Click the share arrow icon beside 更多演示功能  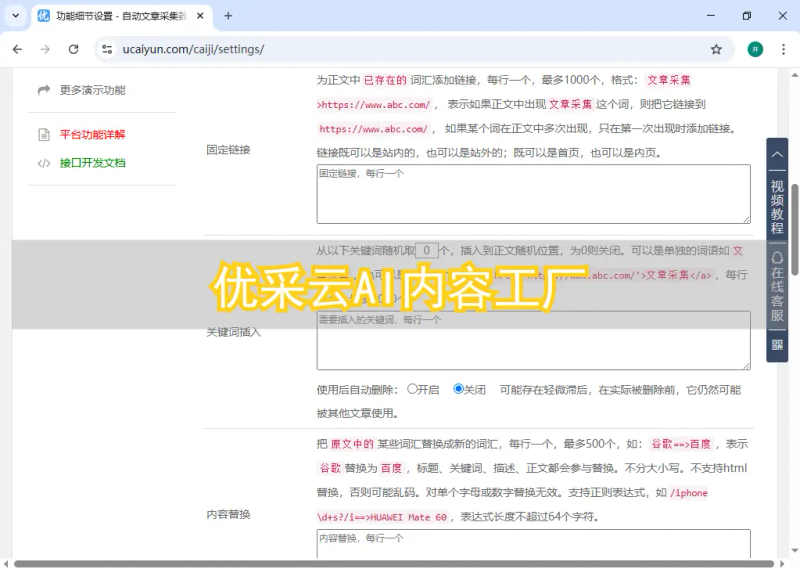tap(44, 90)
